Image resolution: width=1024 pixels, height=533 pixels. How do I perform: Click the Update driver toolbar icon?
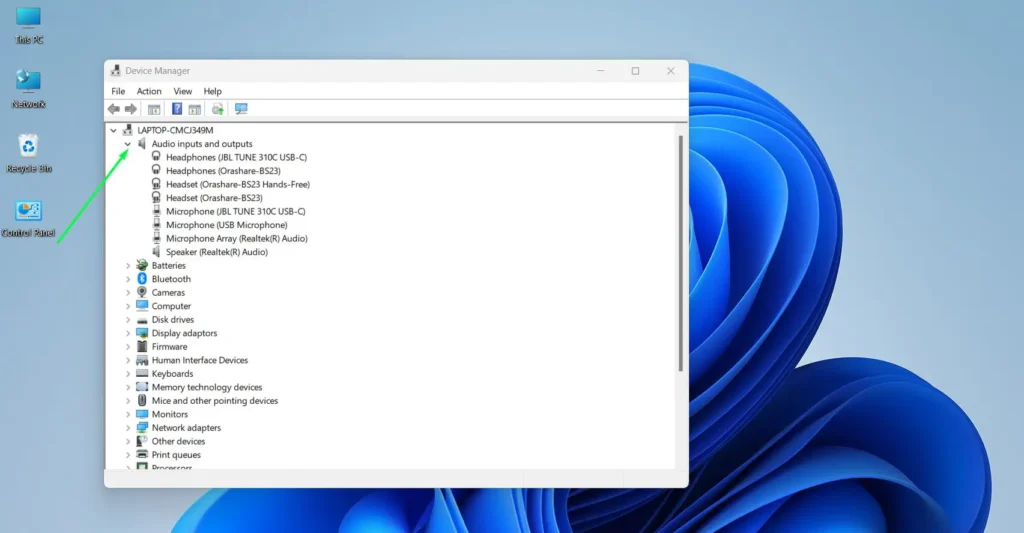[217, 109]
